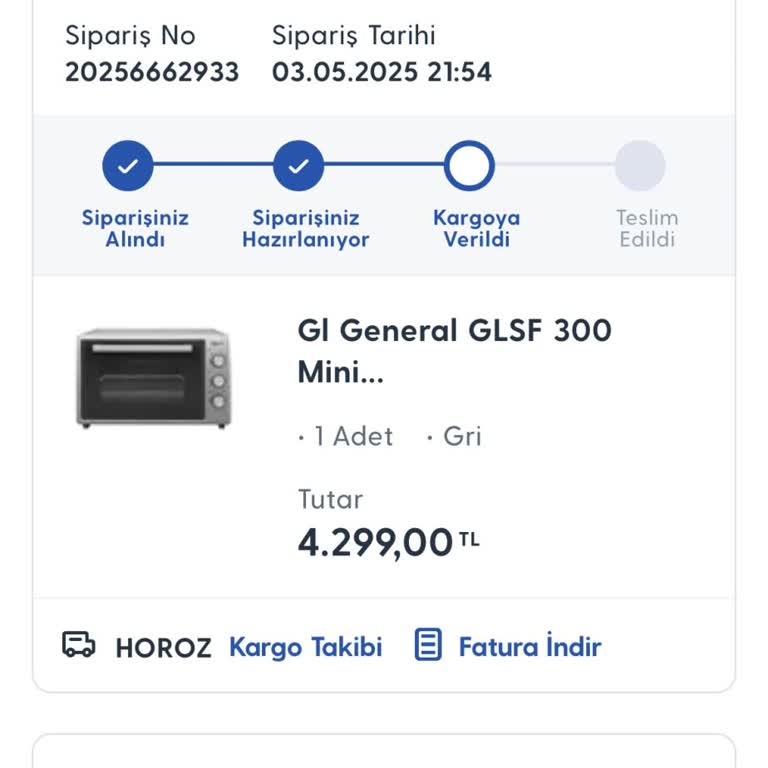This screenshot has width=768, height=768.
Task: Download invoice via Fatura İndir
Action: [530, 647]
